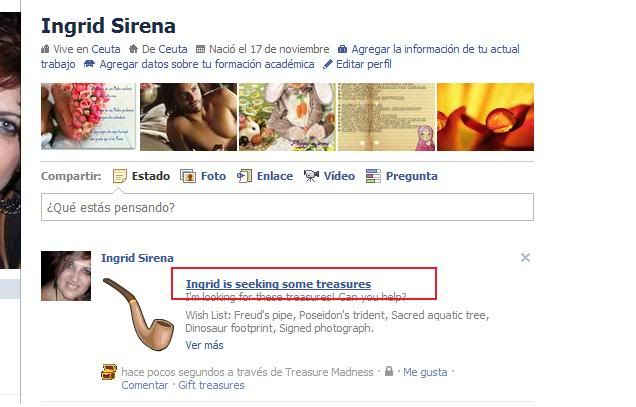This screenshot has height=407, width=636.
Task: Click the Foto picture icon
Action: click(x=188, y=176)
